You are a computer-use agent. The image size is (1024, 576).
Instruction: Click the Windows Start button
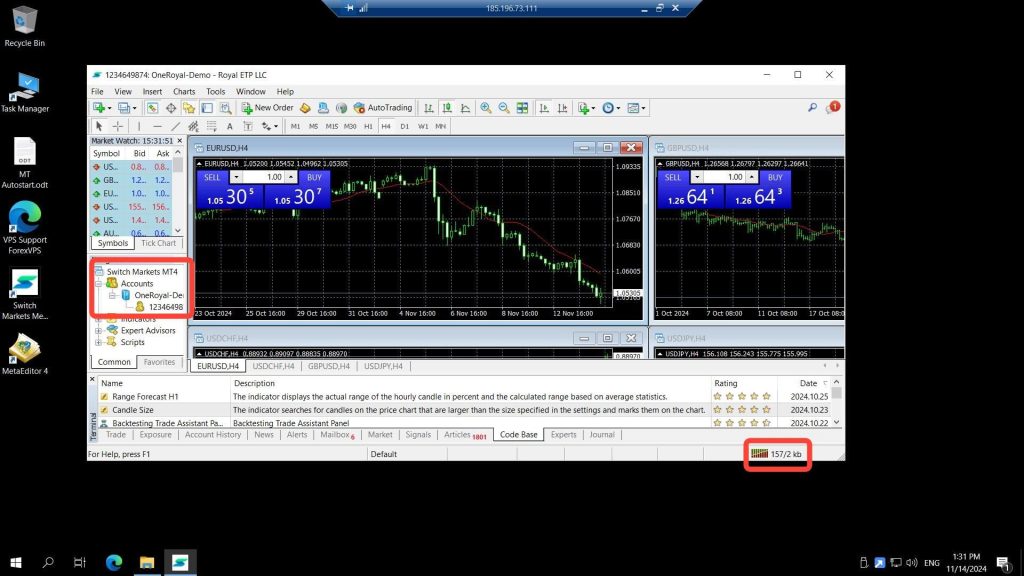(x=16, y=562)
